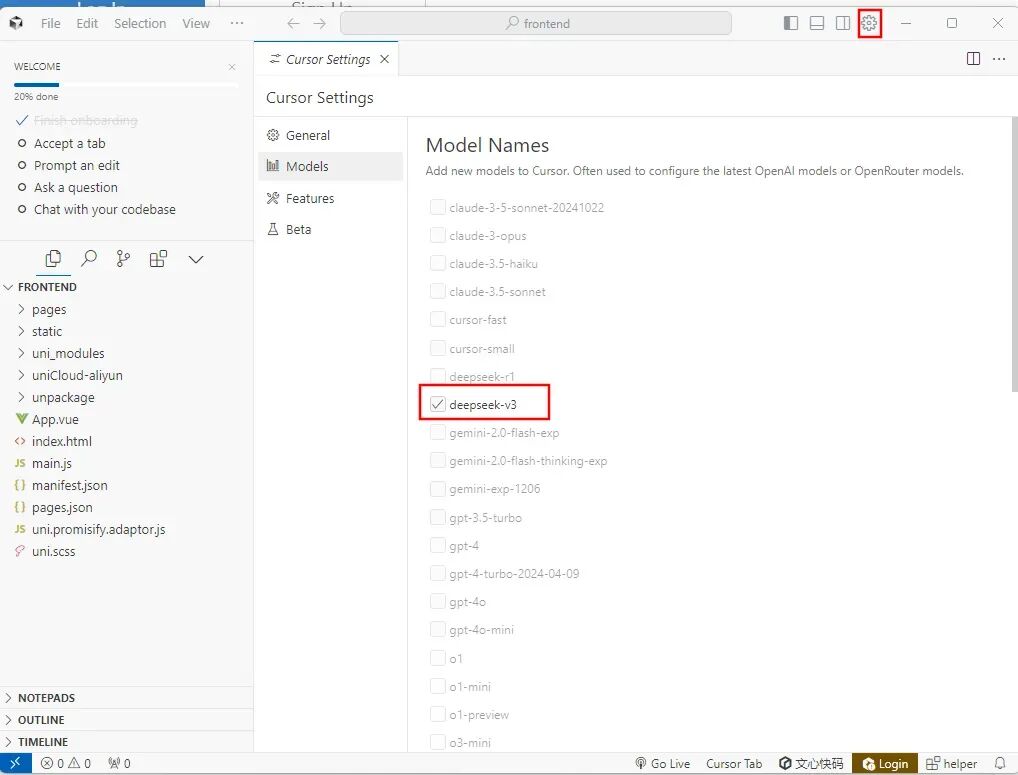Switch to General settings section
The height and width of the screenshot is (775, 1018).
[x=330, y=135]
